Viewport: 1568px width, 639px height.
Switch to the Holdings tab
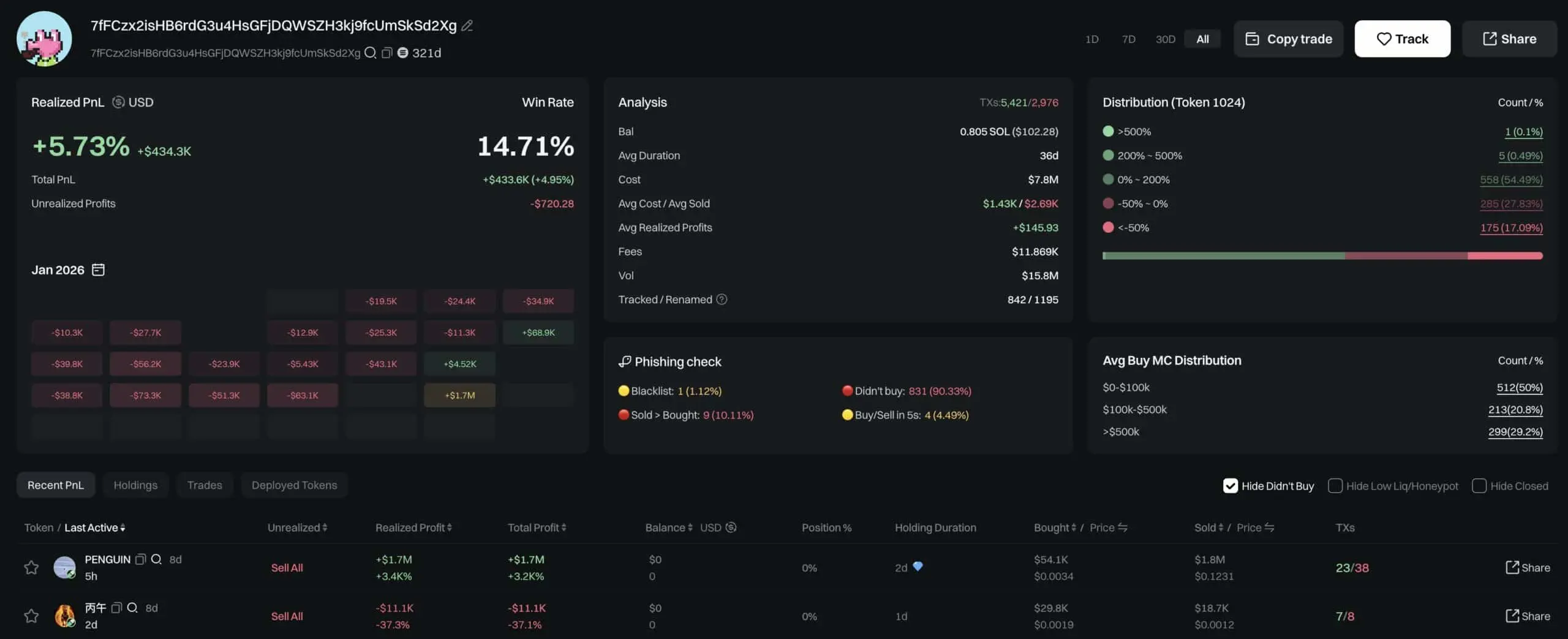click(135, 485)
